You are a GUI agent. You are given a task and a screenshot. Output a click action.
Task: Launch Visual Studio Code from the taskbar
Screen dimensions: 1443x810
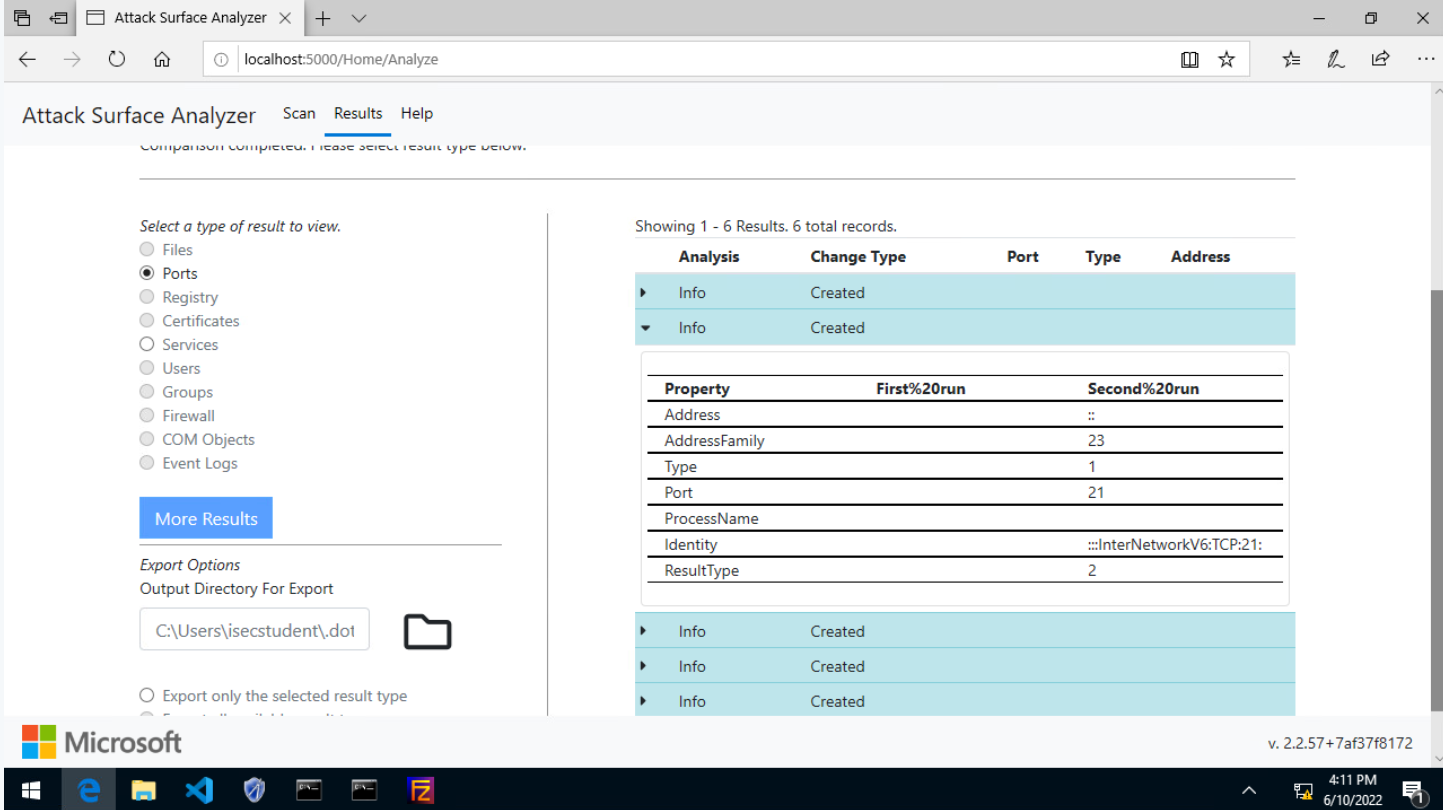(199, 790)
